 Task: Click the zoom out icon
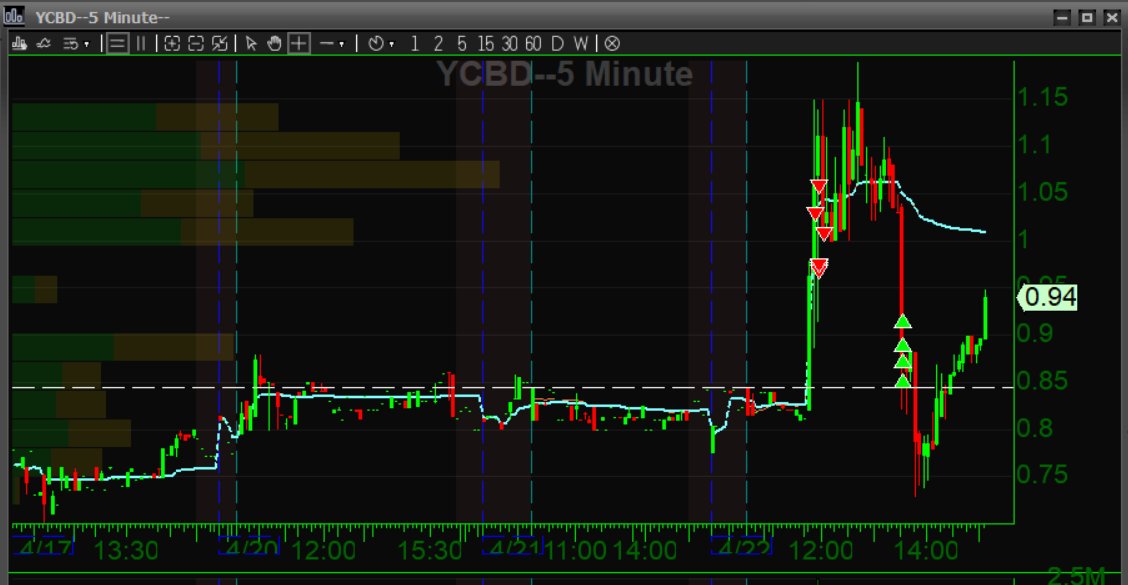pos(196,44)
